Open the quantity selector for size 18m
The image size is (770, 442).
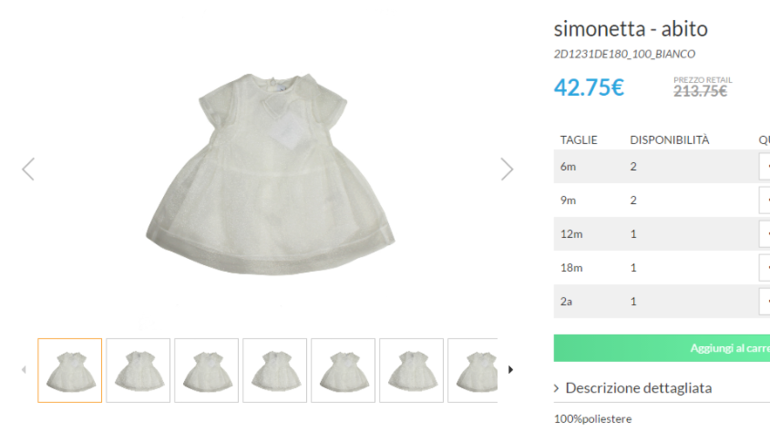765,268
